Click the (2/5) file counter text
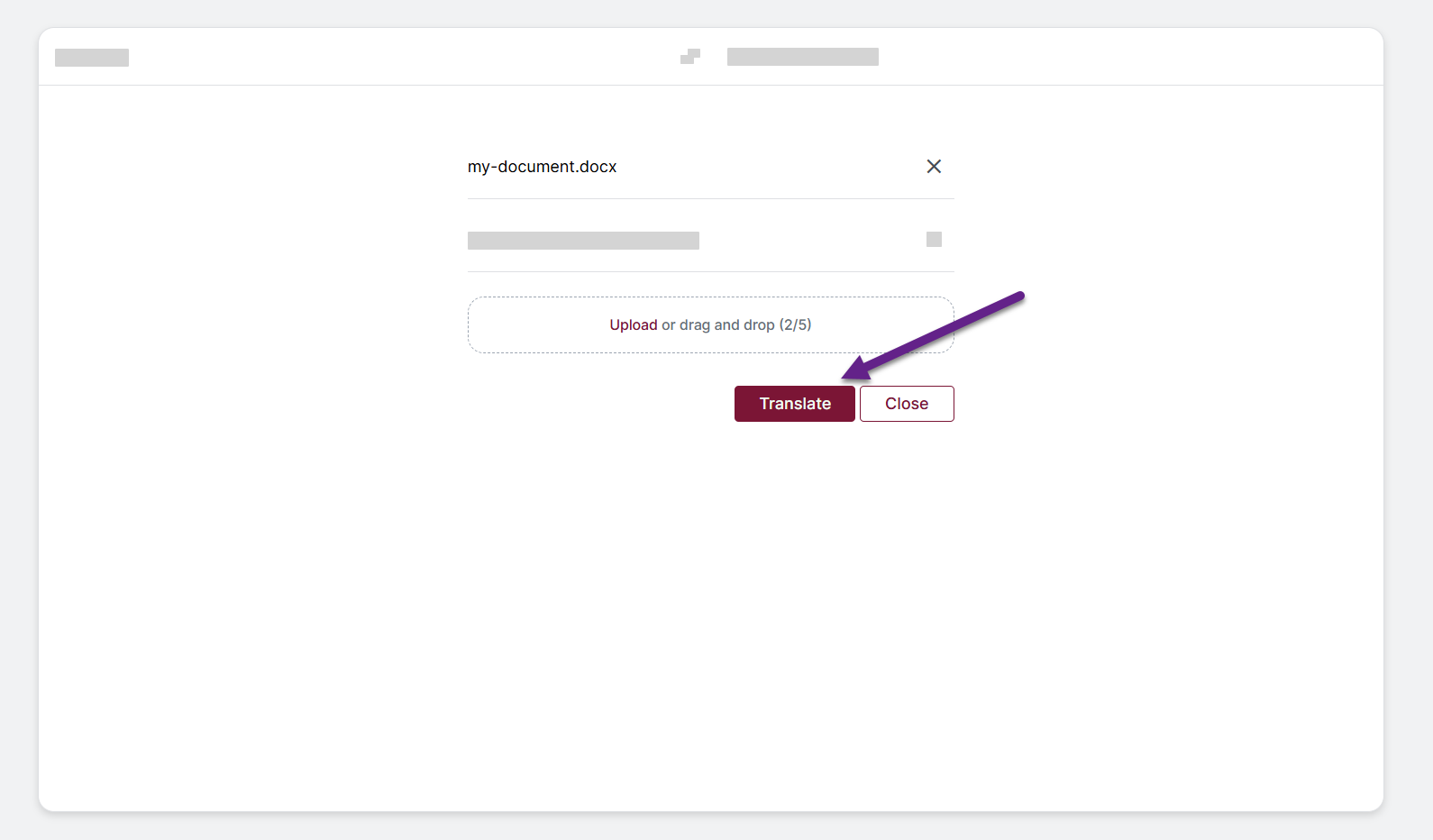Image resolution: width=1433 pixels, height=840 pixels. (x=795, y=324)
